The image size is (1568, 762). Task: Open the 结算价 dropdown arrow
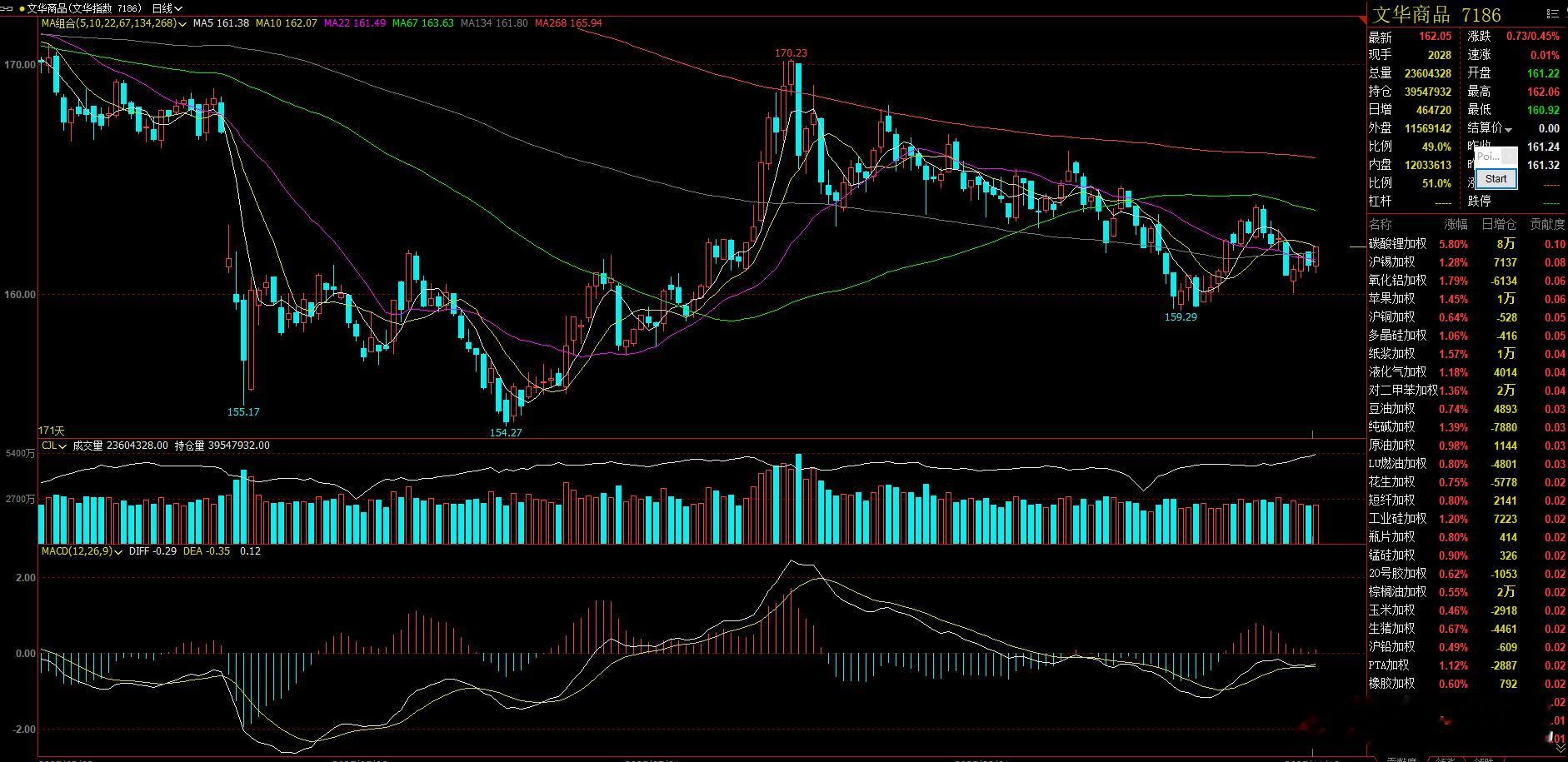coord(1508,129)
